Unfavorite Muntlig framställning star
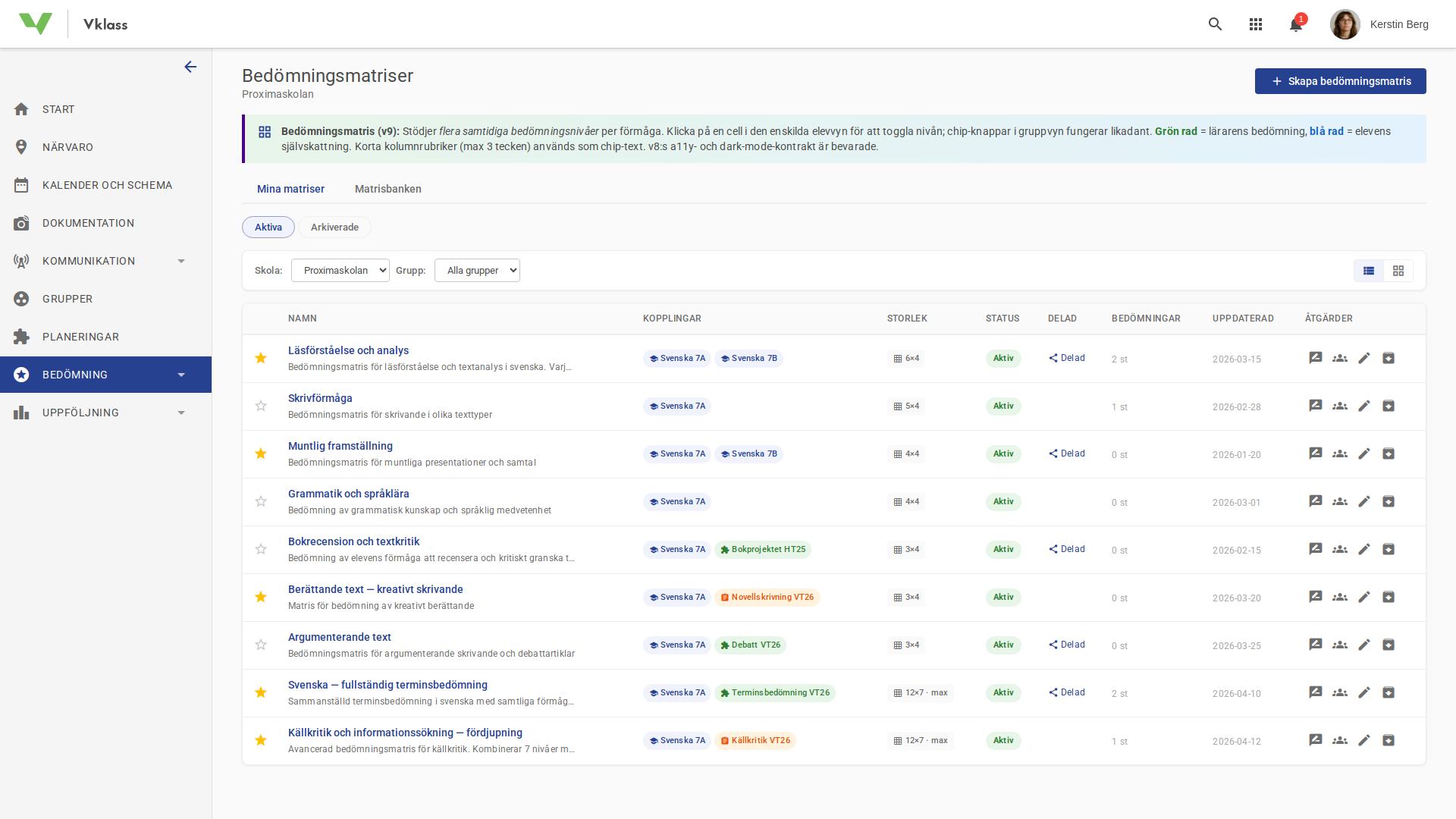 [x=261, y=453]
